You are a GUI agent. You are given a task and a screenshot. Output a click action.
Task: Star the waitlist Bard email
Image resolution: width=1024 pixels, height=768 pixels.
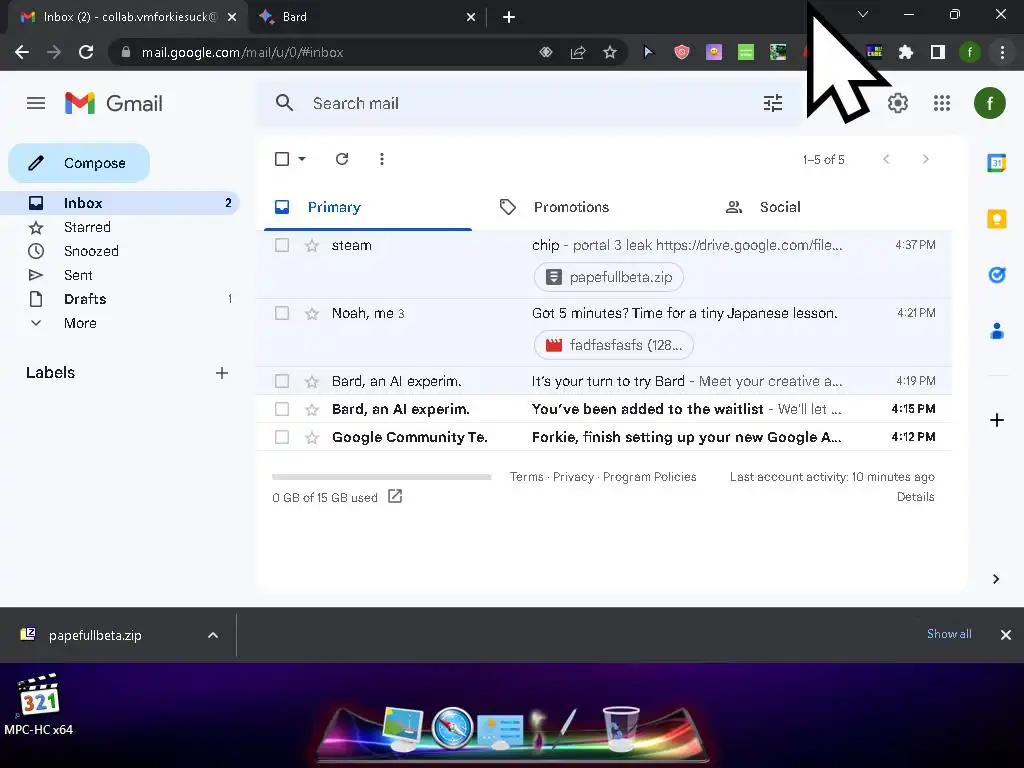(x=312, y=409)
